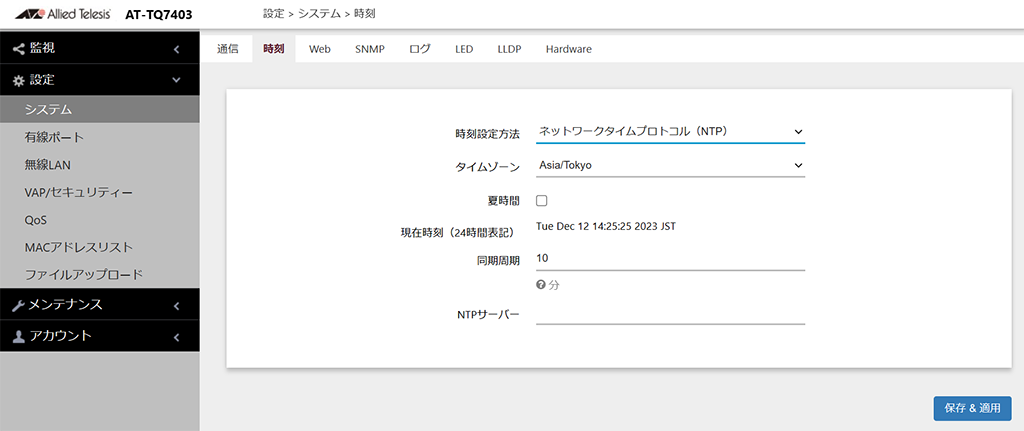Open the 時刻設定方法 dropdown
Viewport: 1024px width, 431px height.
point(670,132)
